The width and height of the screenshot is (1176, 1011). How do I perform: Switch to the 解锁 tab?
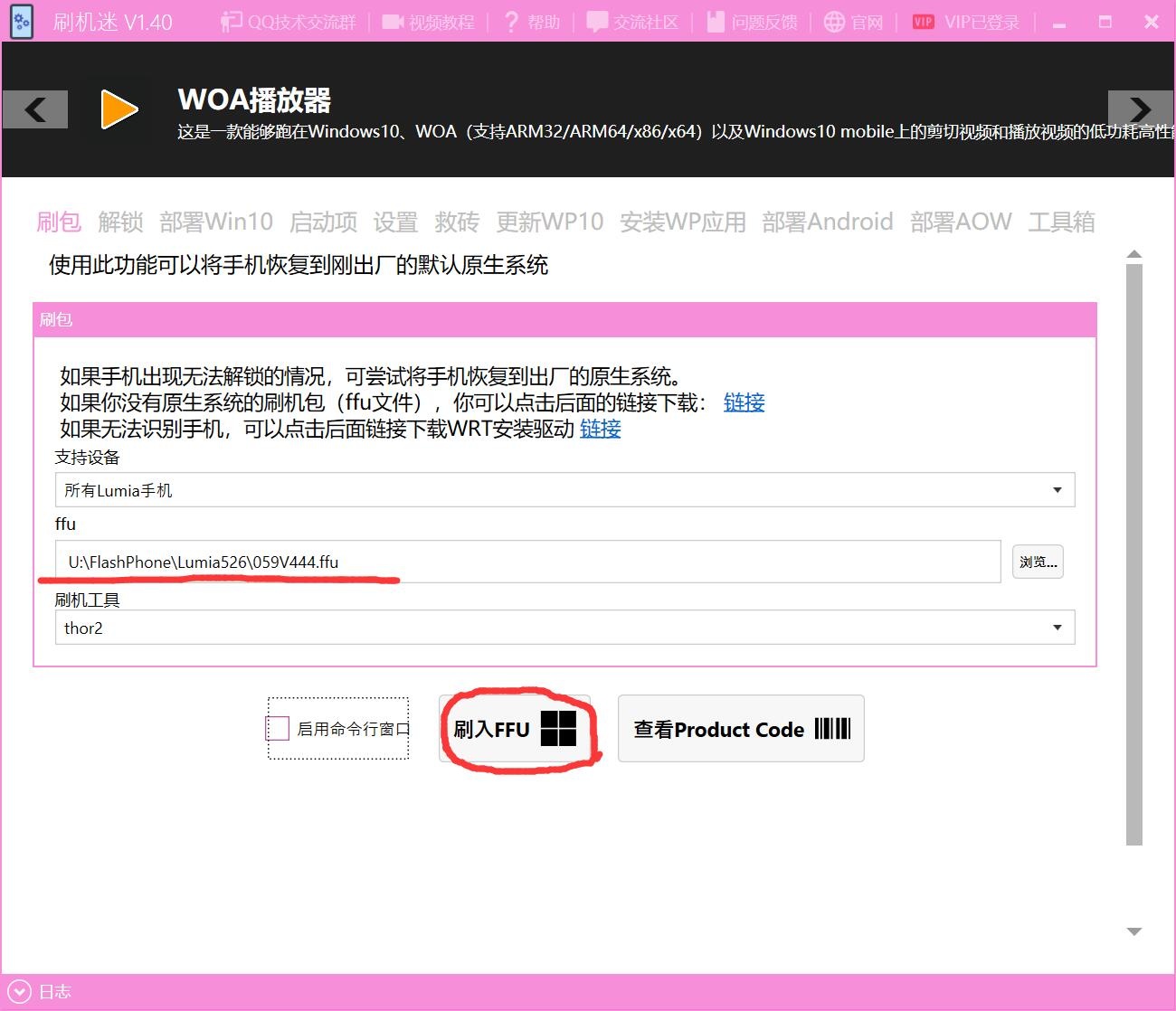point(120,222)
